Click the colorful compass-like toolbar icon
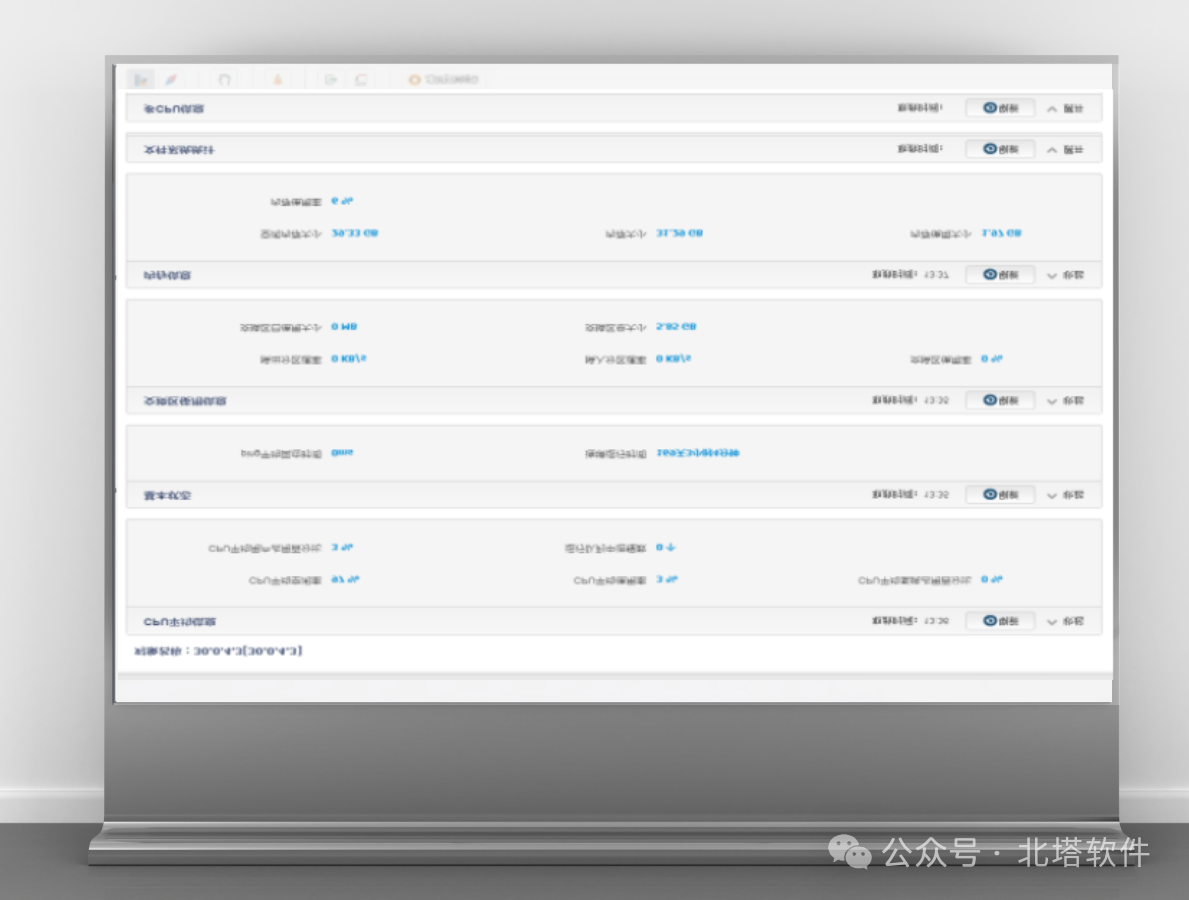The width and height of the screenshot is (1189, 900). click(171, 79)
